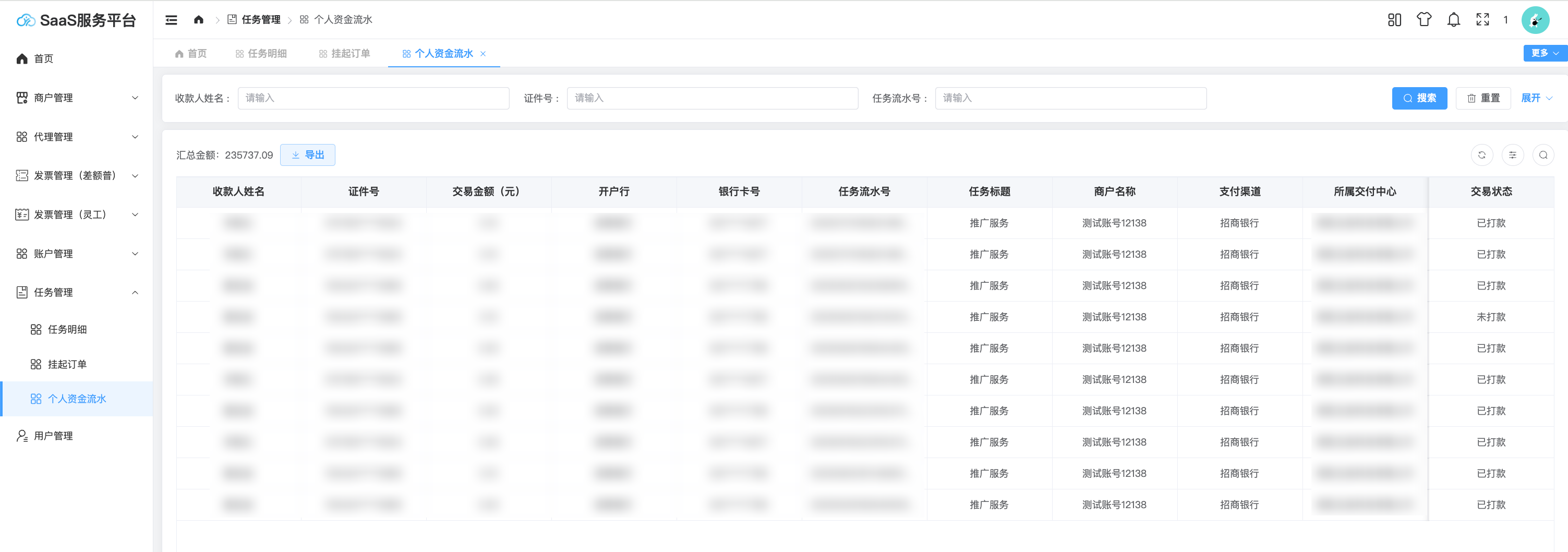Collapse the 任务管理 sidebar menu
The height and width of the screenshot is (552, 1568).
[x=76, y=293]
